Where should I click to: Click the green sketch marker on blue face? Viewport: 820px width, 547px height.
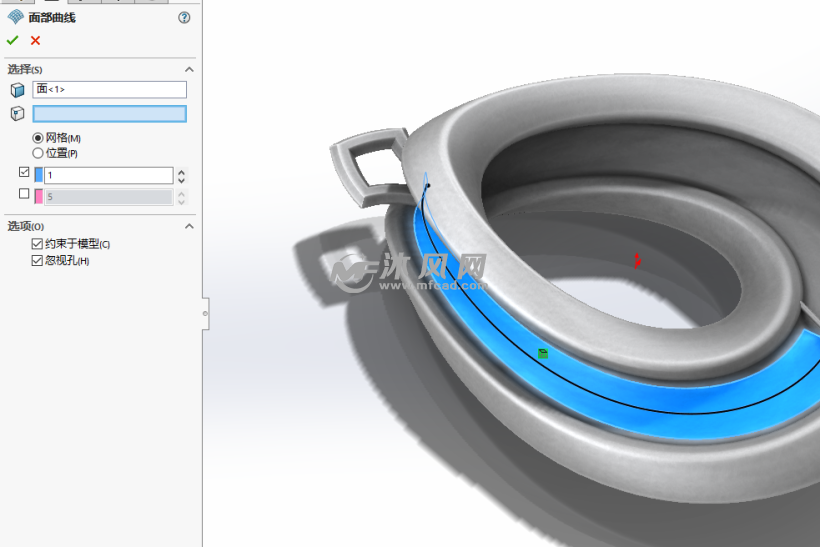tap(543, 354)
